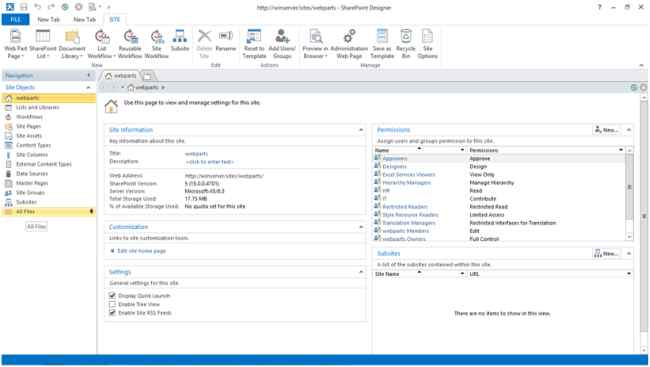
Task: Collapse the Customization section
Action: pos(361,227)
